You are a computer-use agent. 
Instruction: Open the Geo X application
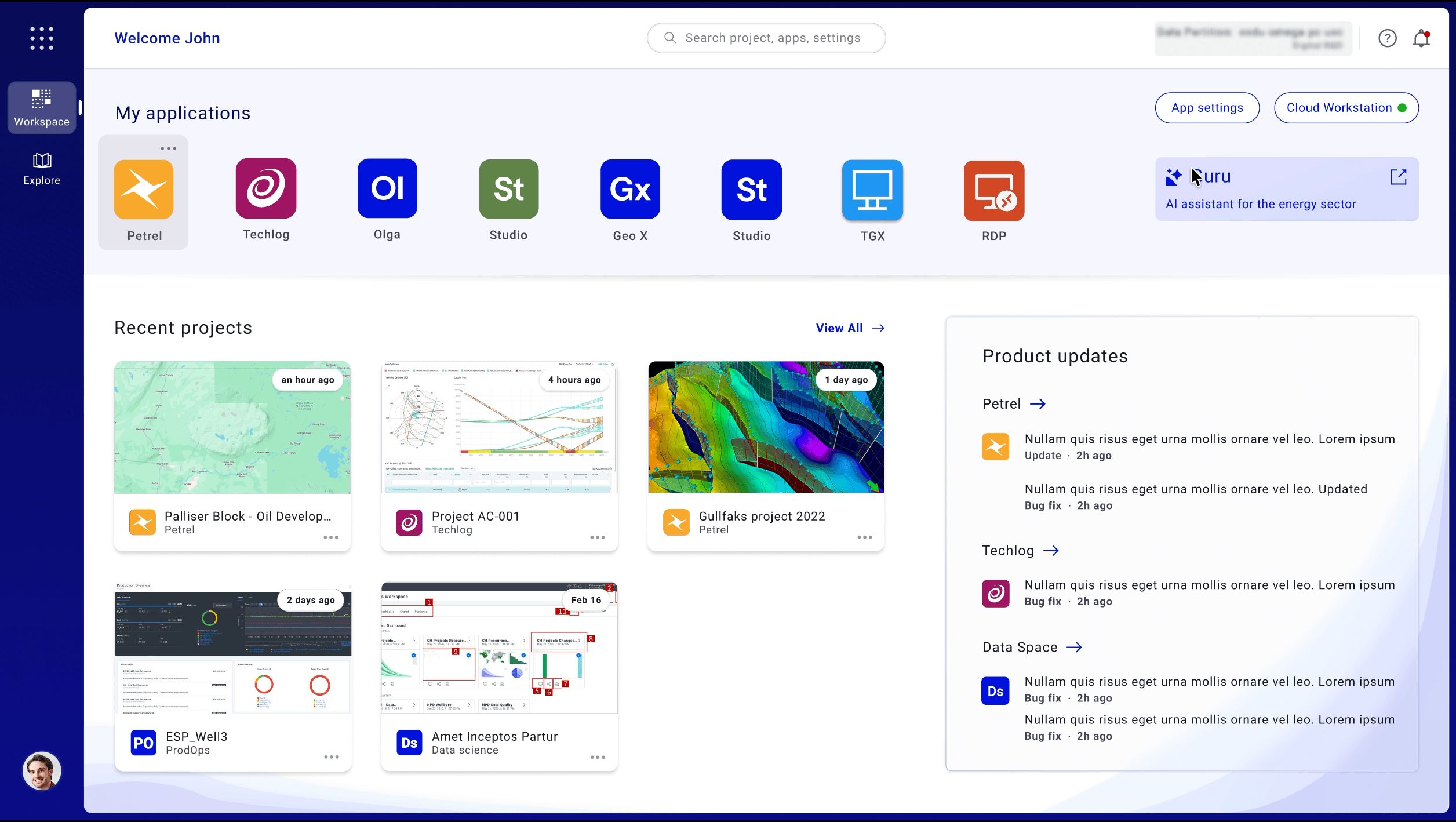coord(630,190)
